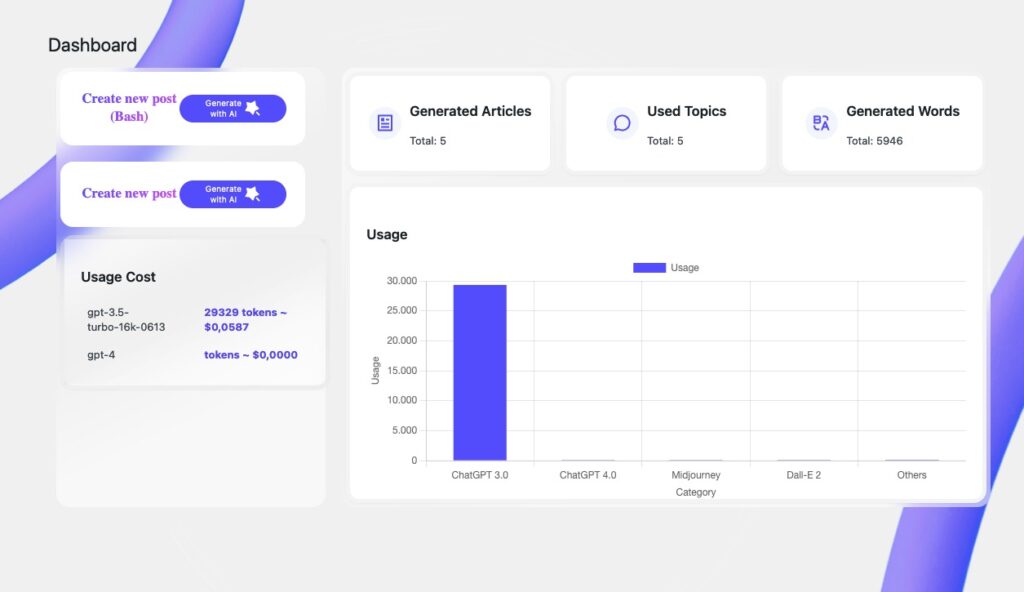This screenshot has width=1024, height=592.
Task: Click the Generated Words translate icon
Action: pos(821,123)
